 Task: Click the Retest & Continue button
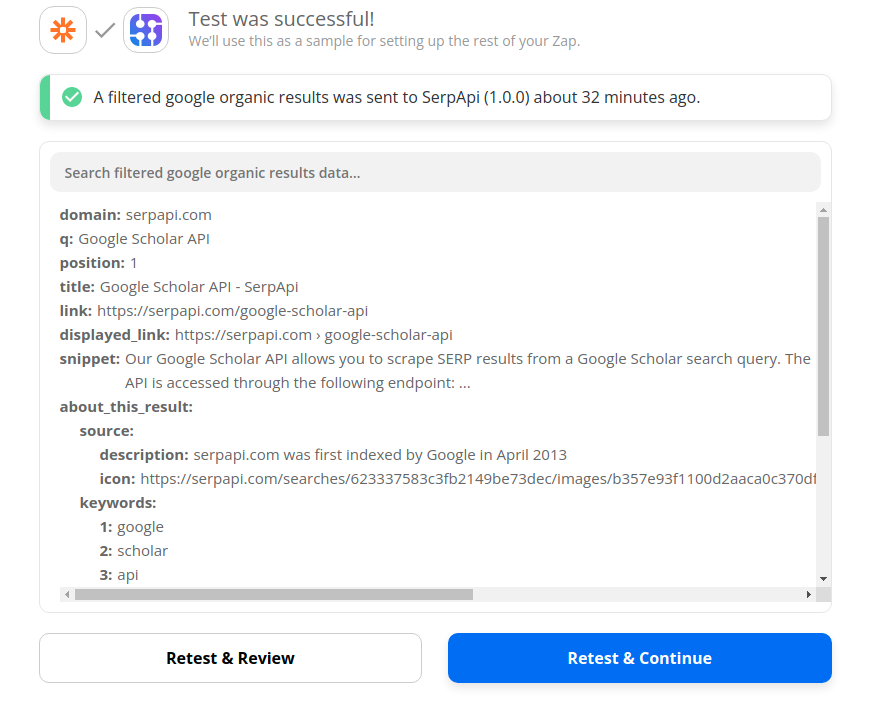pos(639,658)
